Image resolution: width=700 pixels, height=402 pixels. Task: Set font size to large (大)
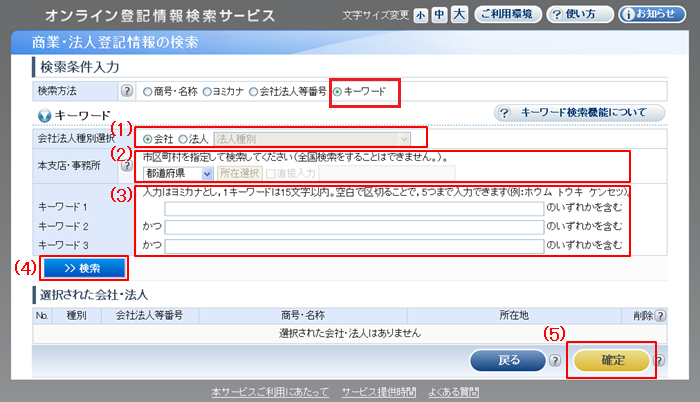click(459, 14)
